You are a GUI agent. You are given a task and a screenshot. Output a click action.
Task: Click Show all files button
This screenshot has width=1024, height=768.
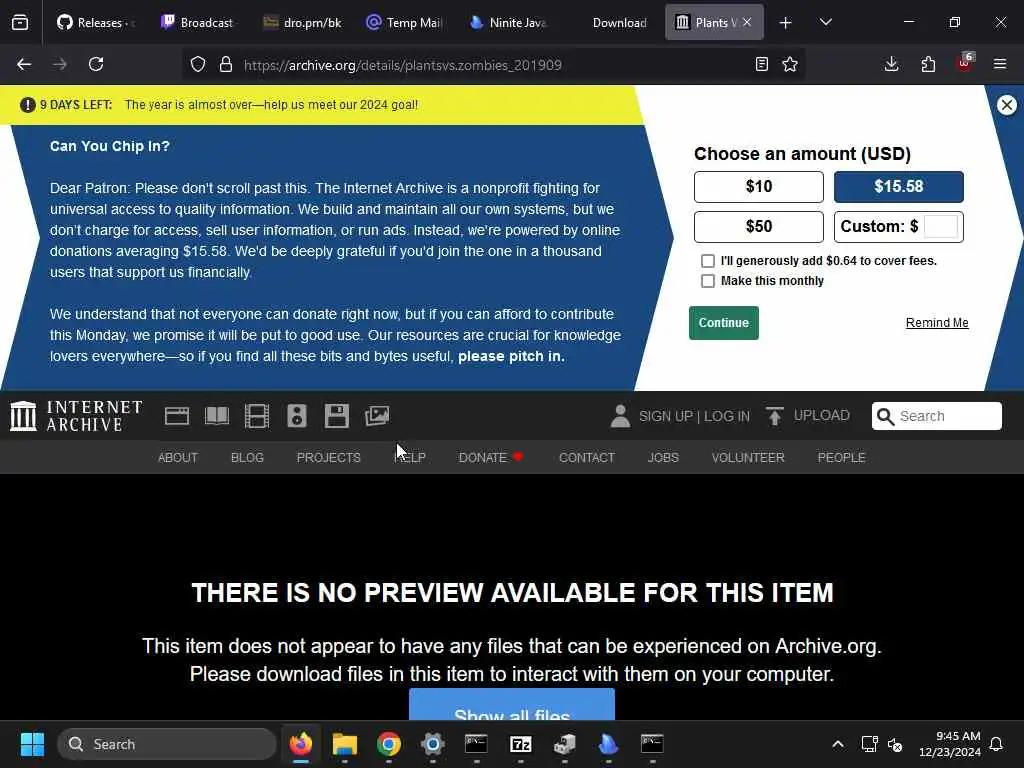pos(512,705)
